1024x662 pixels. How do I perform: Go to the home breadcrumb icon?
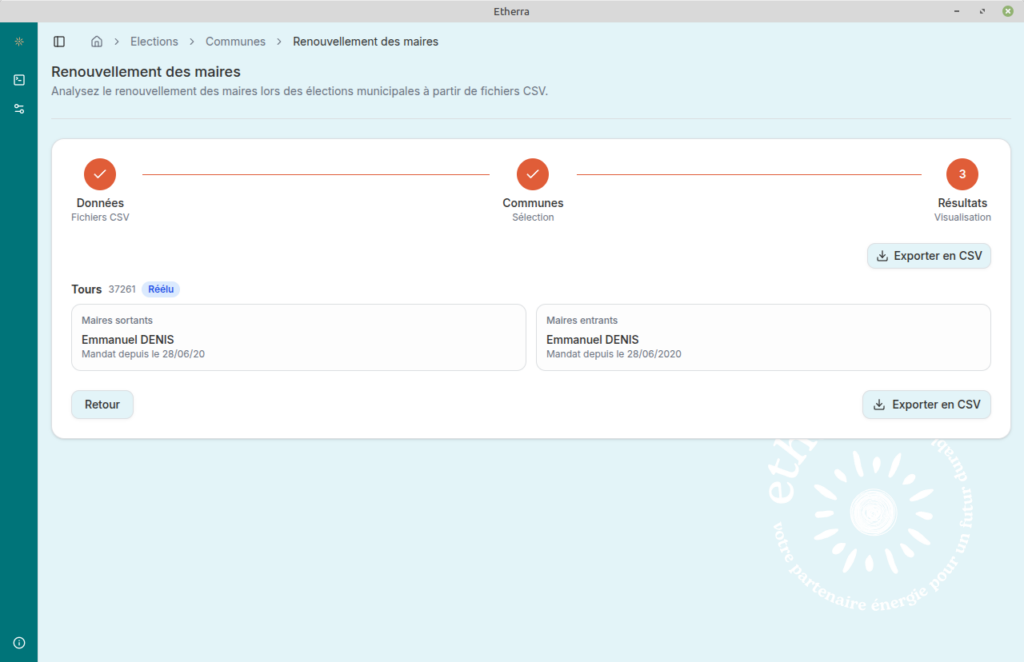click(x=97, y=42)
